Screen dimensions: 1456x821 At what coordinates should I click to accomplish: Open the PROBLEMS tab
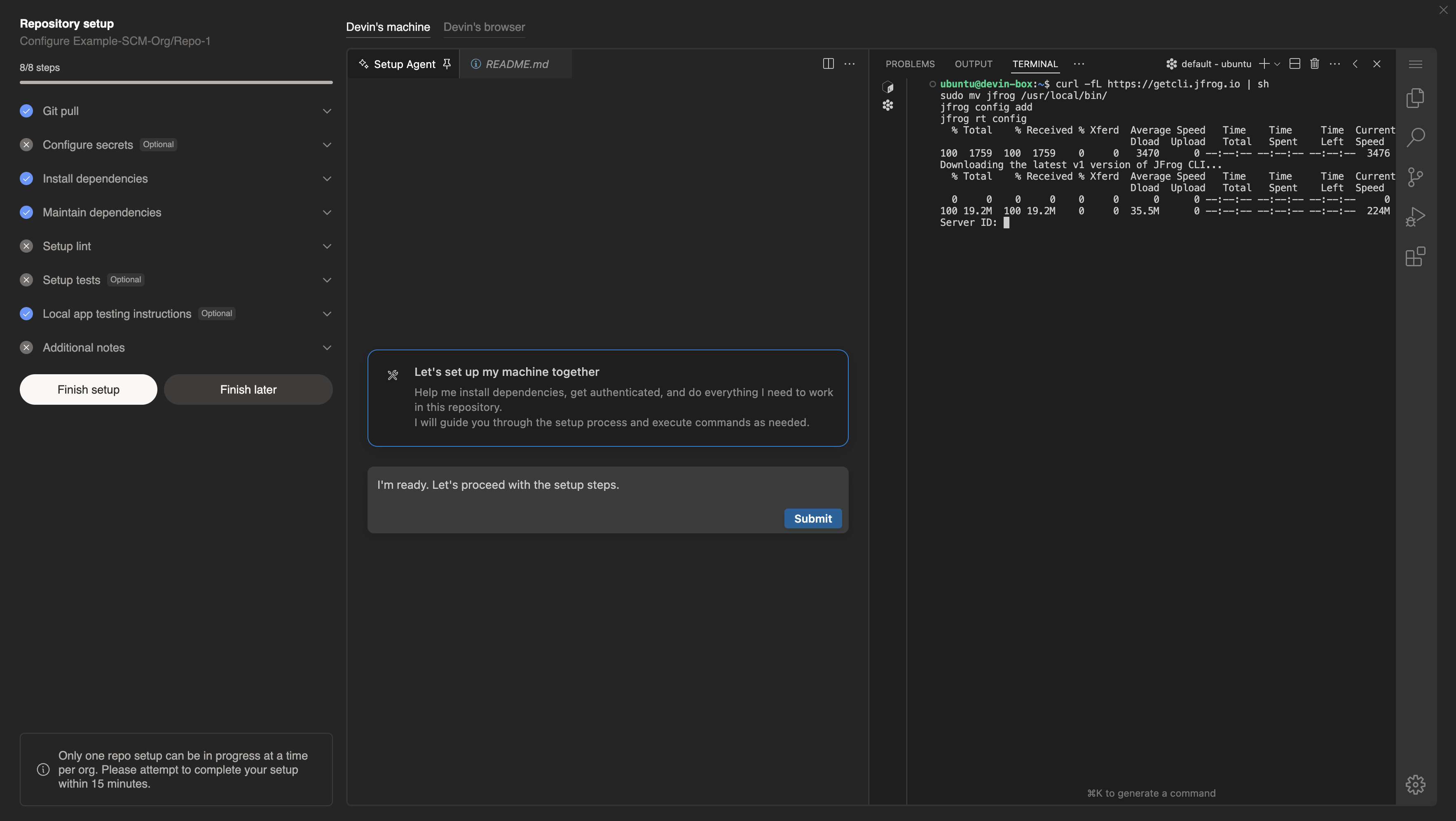tap(909, 64)
